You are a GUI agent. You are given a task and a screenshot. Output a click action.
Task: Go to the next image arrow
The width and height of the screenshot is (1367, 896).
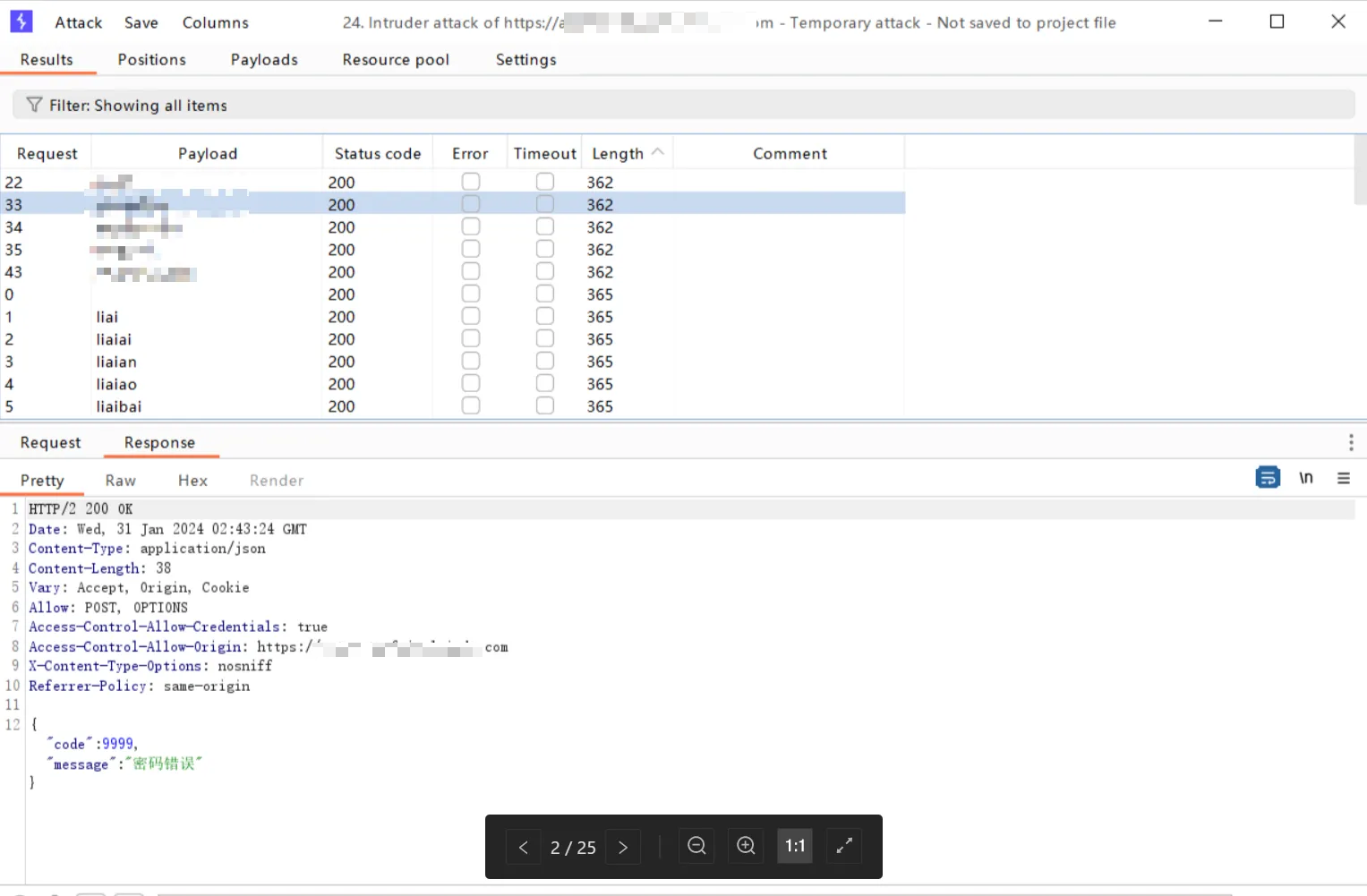623,847
